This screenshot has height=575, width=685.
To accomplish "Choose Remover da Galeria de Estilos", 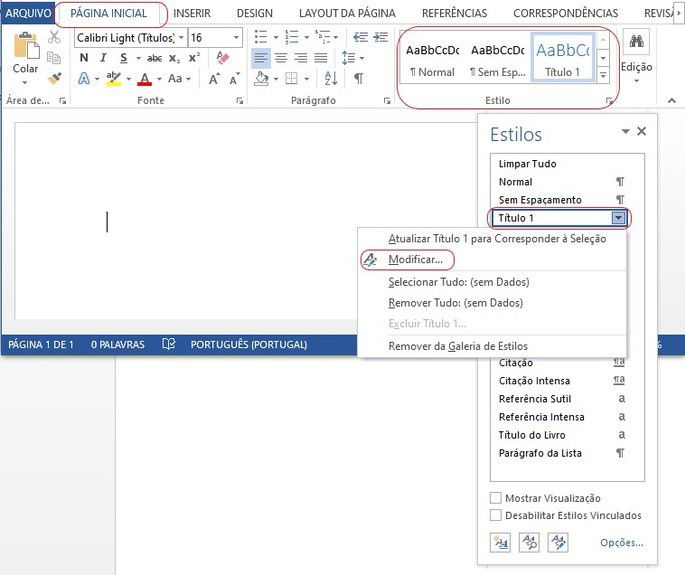I will [492, 346].
